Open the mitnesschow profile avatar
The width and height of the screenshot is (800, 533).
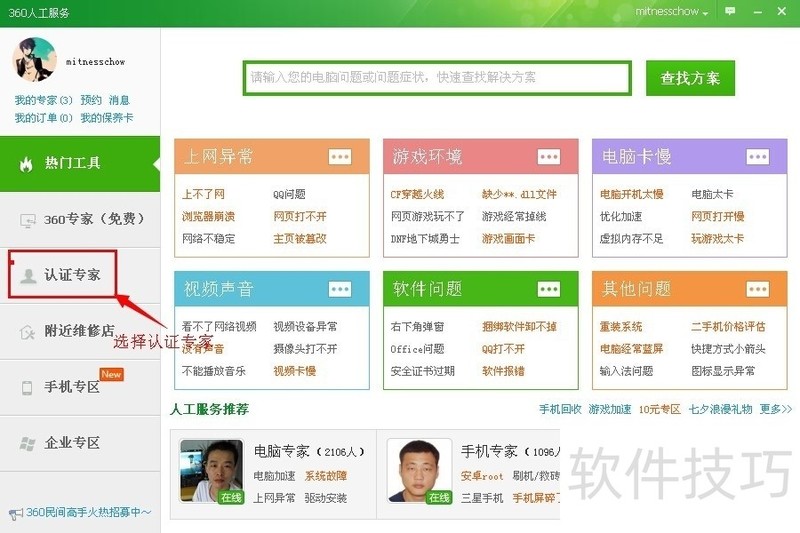(x=34, y=60)
